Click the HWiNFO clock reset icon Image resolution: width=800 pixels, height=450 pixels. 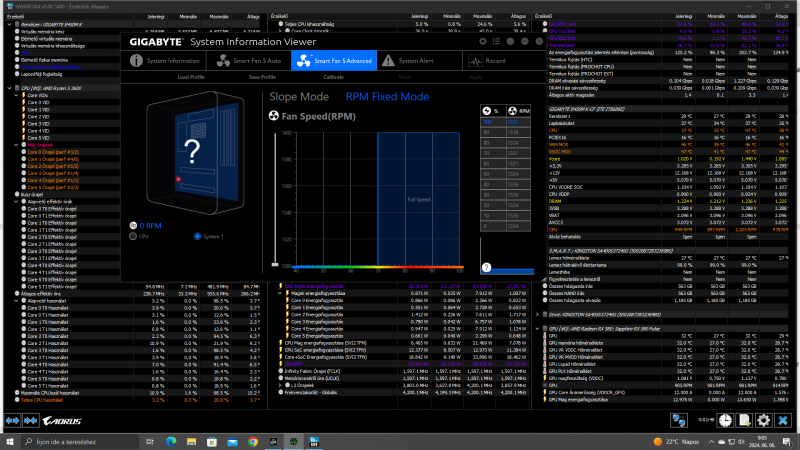725,420
